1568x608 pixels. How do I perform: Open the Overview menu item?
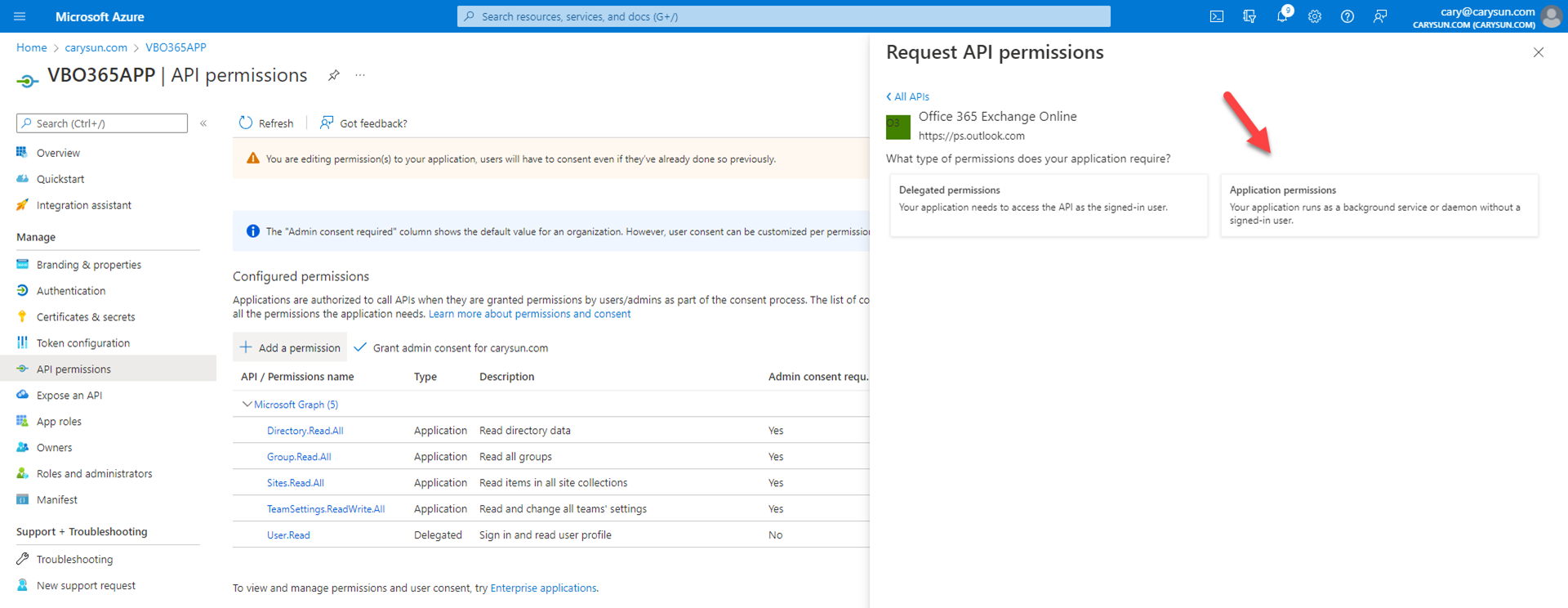(58, 153)
